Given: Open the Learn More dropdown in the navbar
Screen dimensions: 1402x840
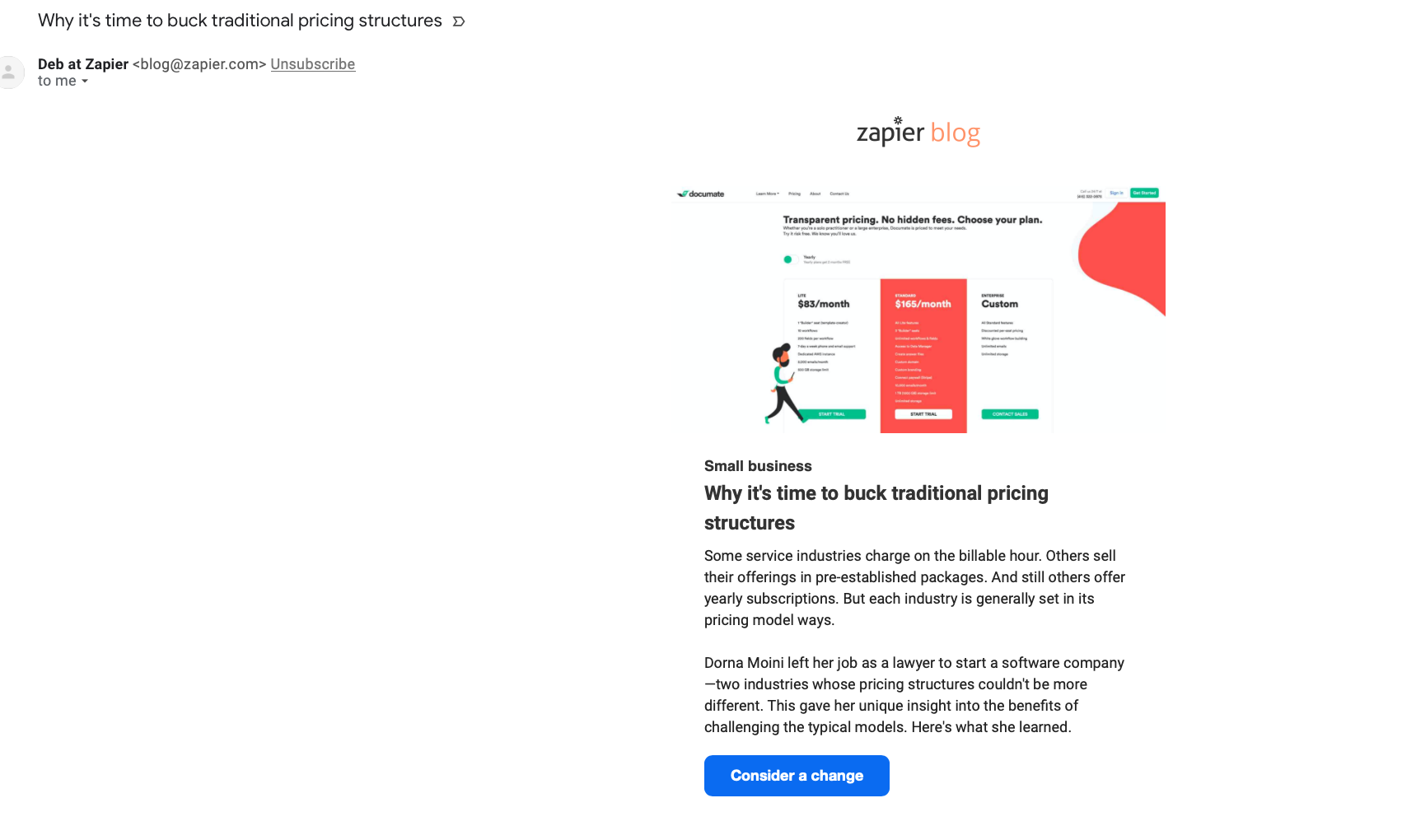Looking at the screenshot, I should (x=767, y=194).
